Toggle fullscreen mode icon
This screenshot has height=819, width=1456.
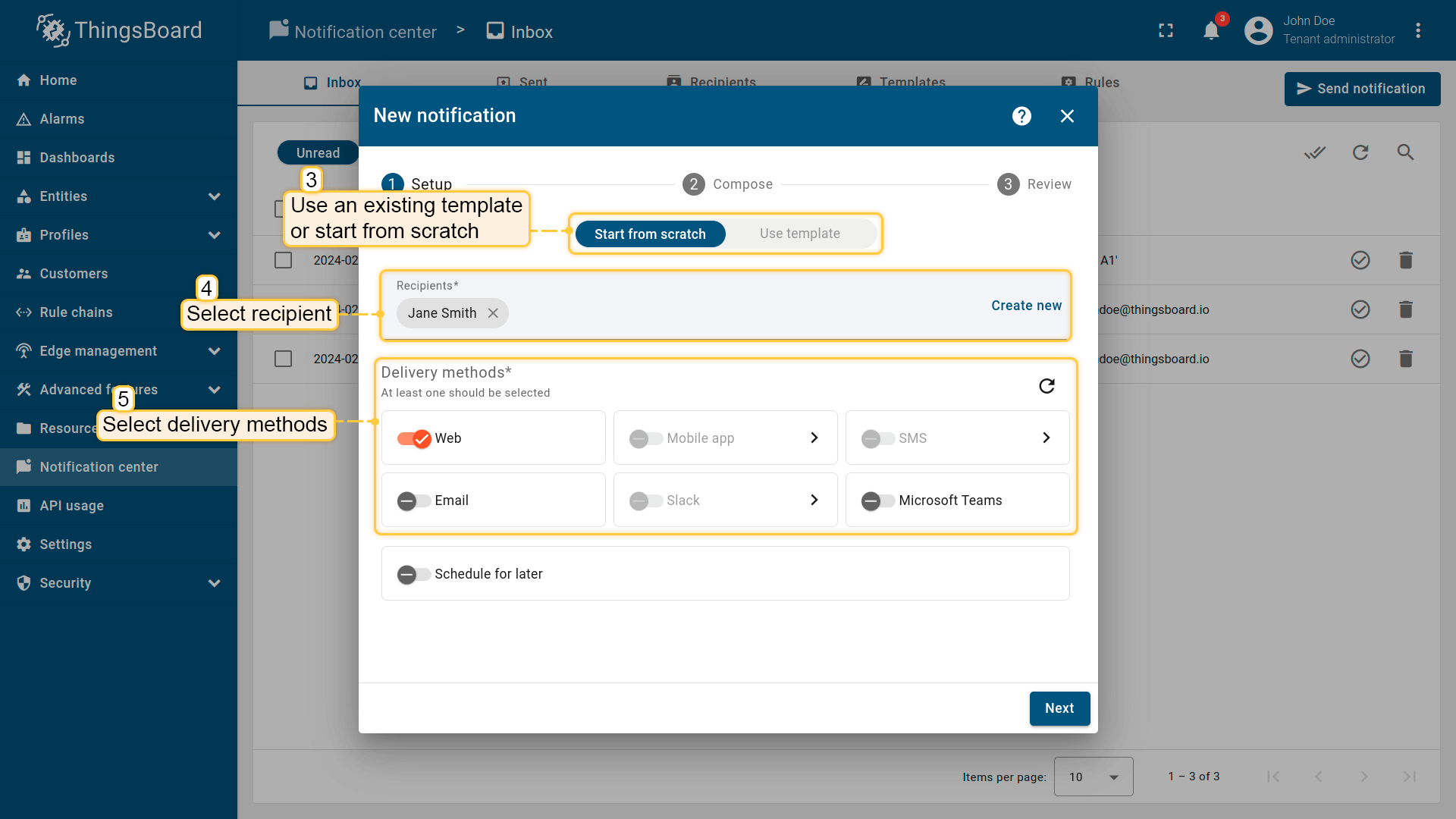(x=1166, y=30)
